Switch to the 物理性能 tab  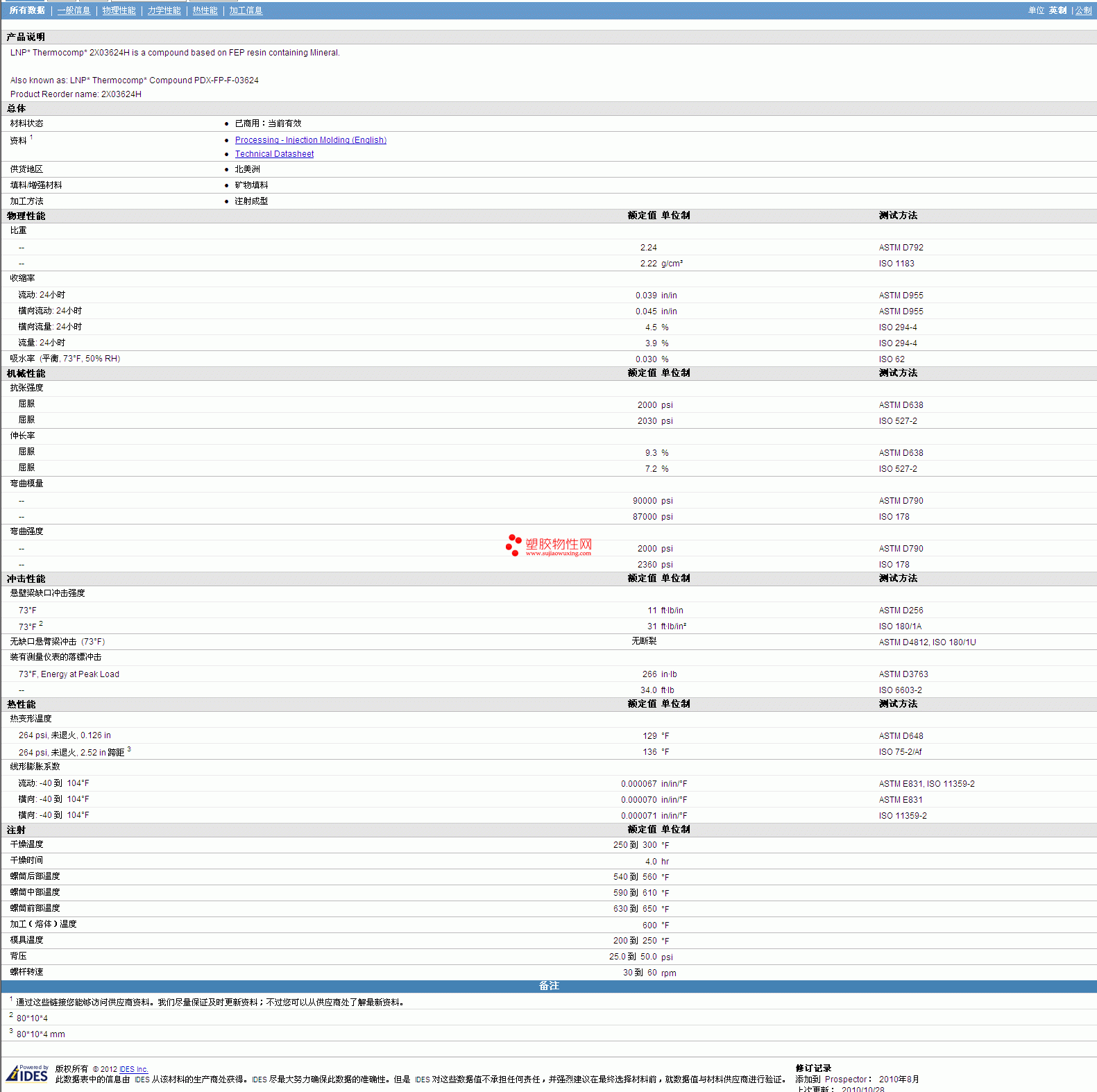[x=119, y=10]
